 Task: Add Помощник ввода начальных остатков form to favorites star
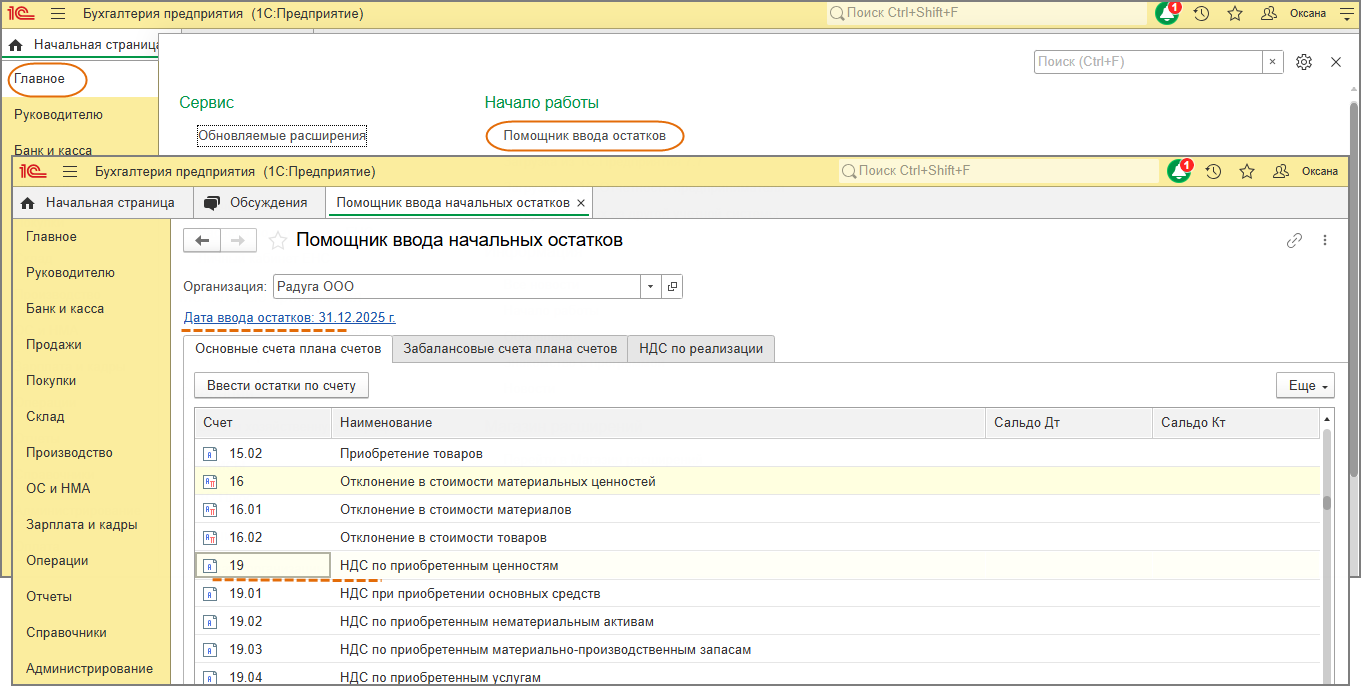278,240
